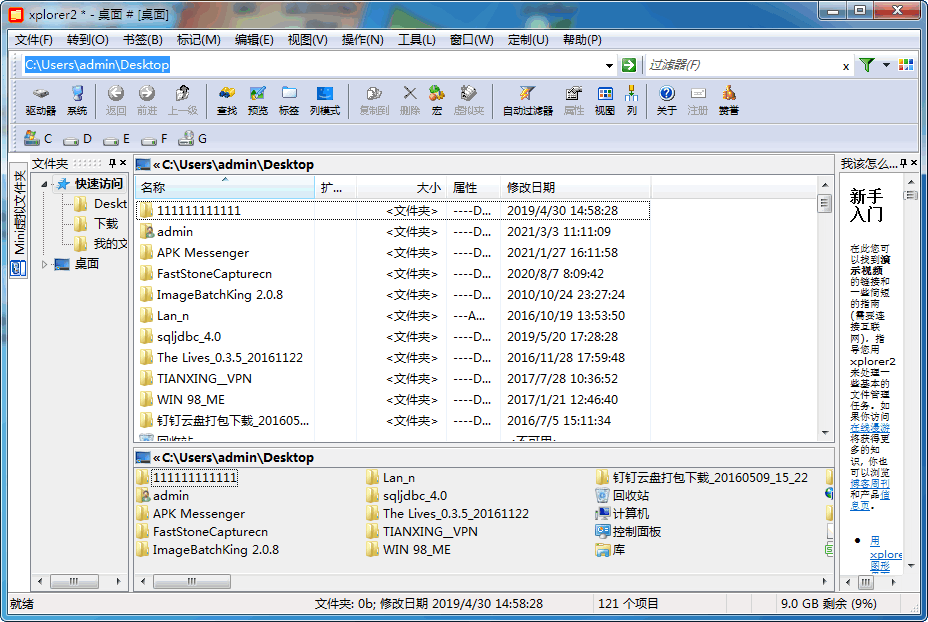Toggle the 预览 preview toolbar icon
The width and height of the screenshot is (928, 622).
(x=257, y=101)
